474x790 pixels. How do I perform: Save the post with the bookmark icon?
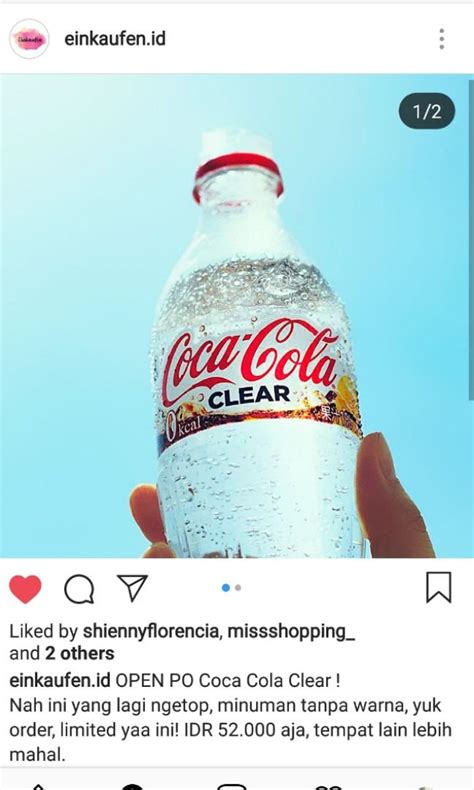[439, 587]
